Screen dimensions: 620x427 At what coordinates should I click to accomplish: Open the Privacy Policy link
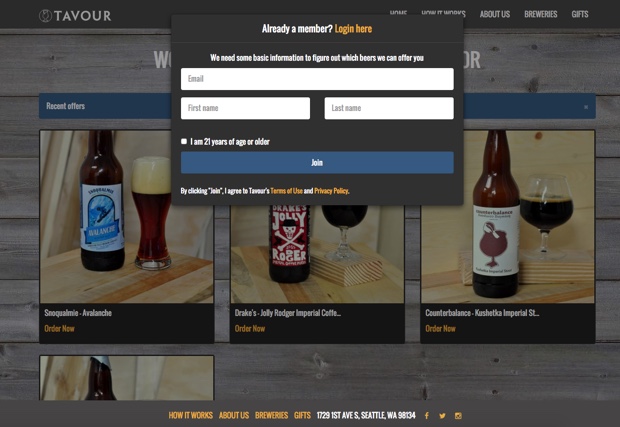click(x=331, y=191)
